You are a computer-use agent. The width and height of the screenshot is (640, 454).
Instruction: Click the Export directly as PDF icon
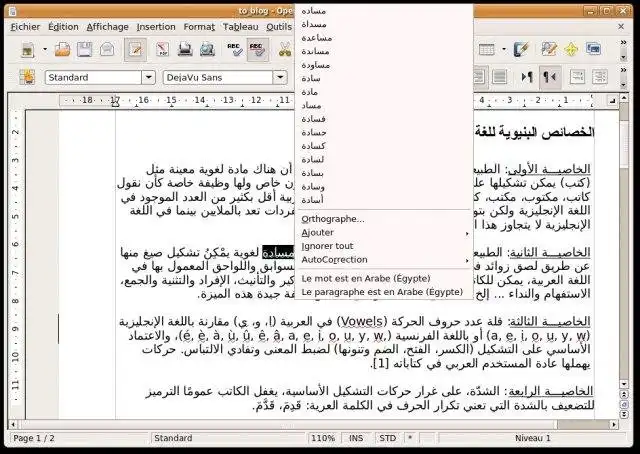163,50
